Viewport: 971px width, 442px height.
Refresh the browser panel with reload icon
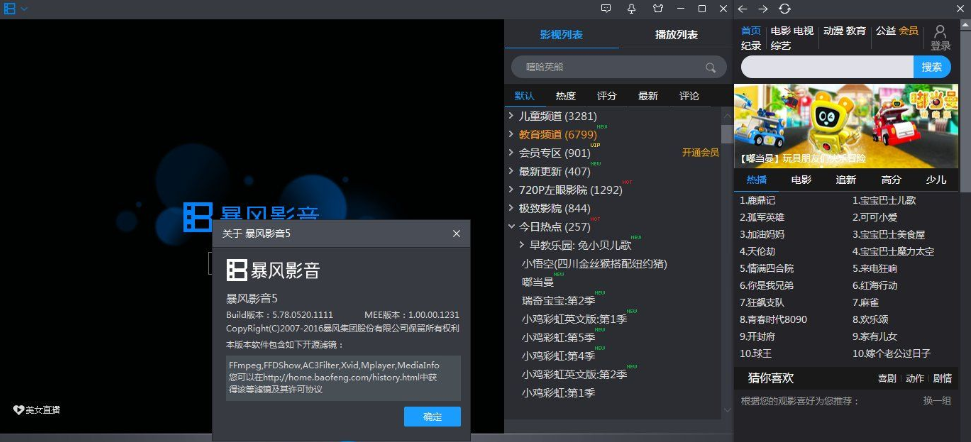(x=785, y=9)
